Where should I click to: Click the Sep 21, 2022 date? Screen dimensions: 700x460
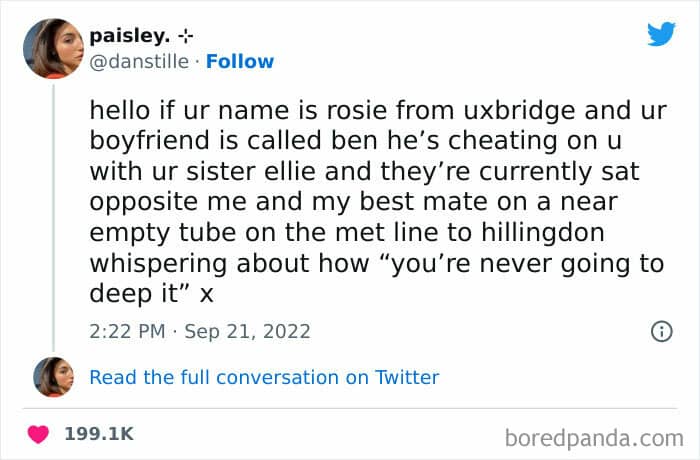point(247,331)
